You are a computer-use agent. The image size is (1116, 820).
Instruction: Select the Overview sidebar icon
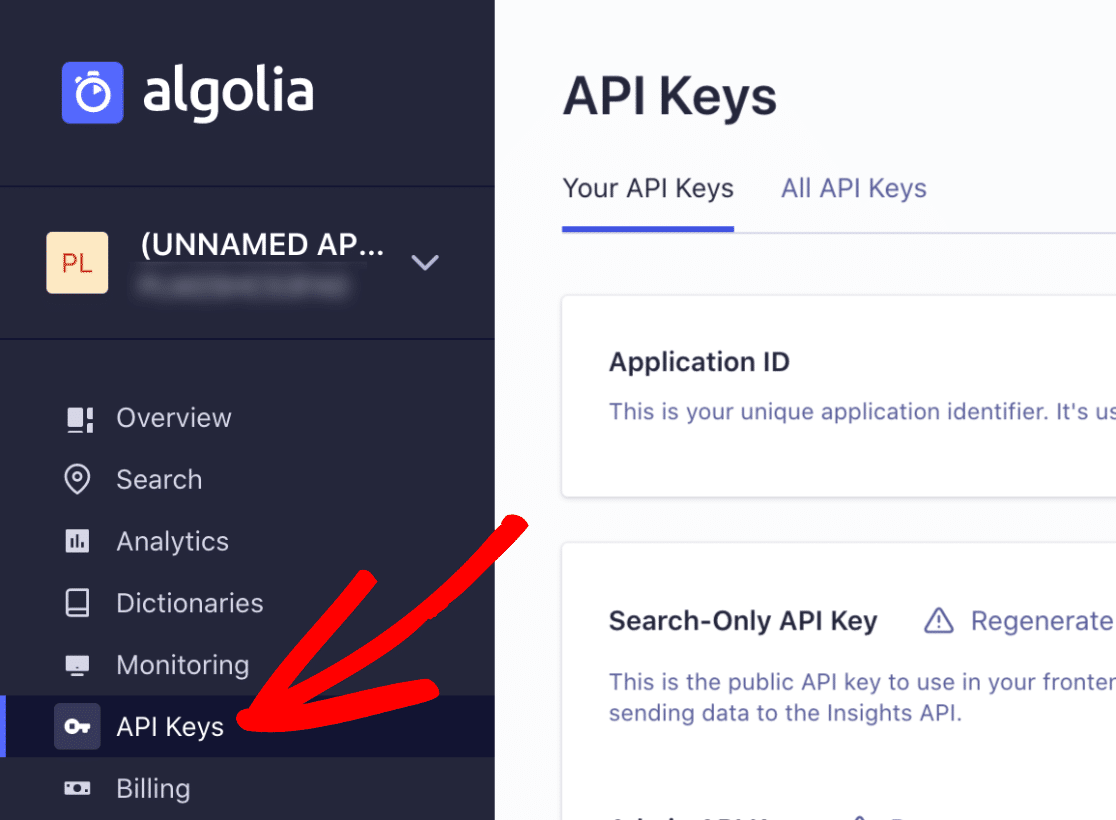[77, 417]
